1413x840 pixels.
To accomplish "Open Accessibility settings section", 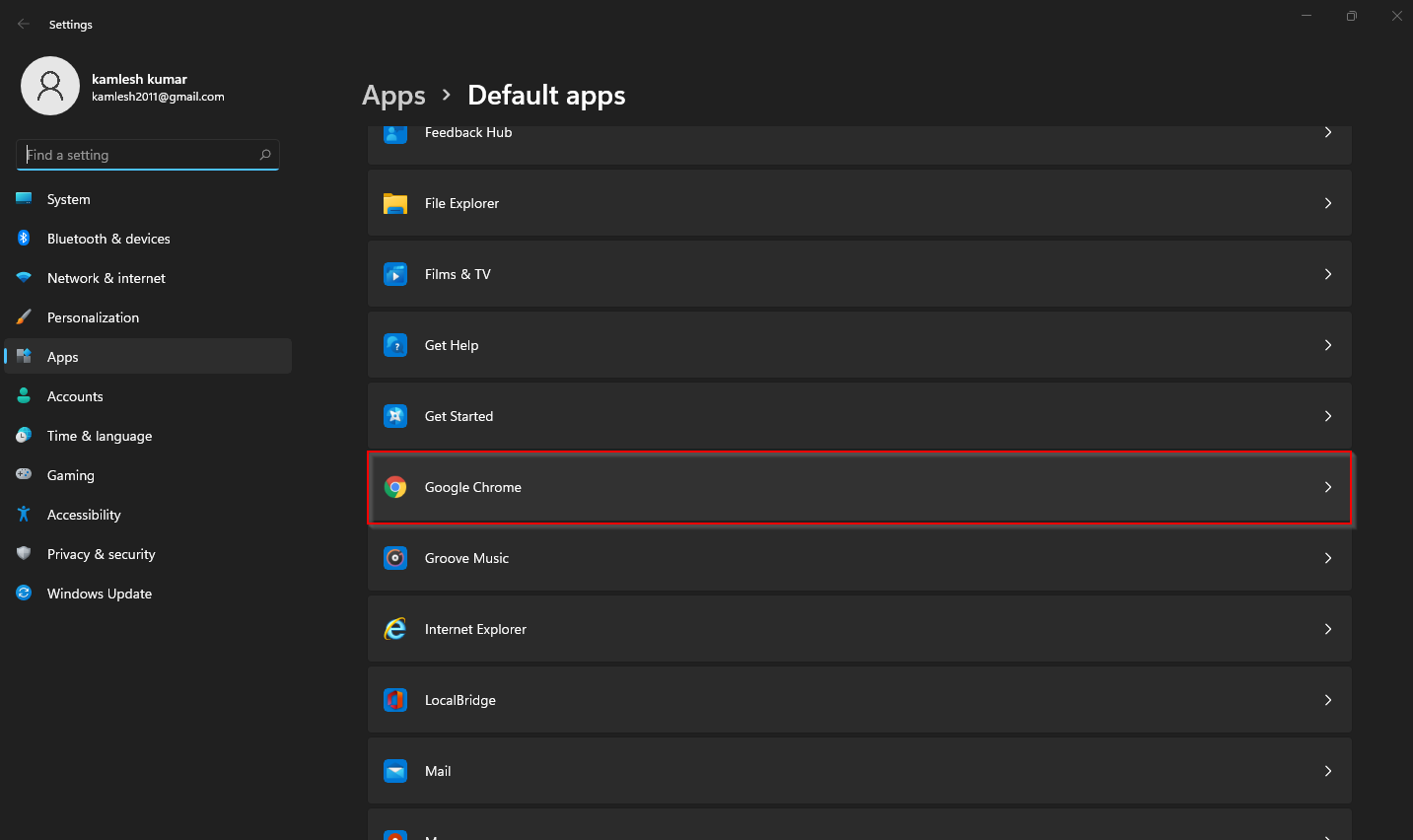I will point(148,515).
